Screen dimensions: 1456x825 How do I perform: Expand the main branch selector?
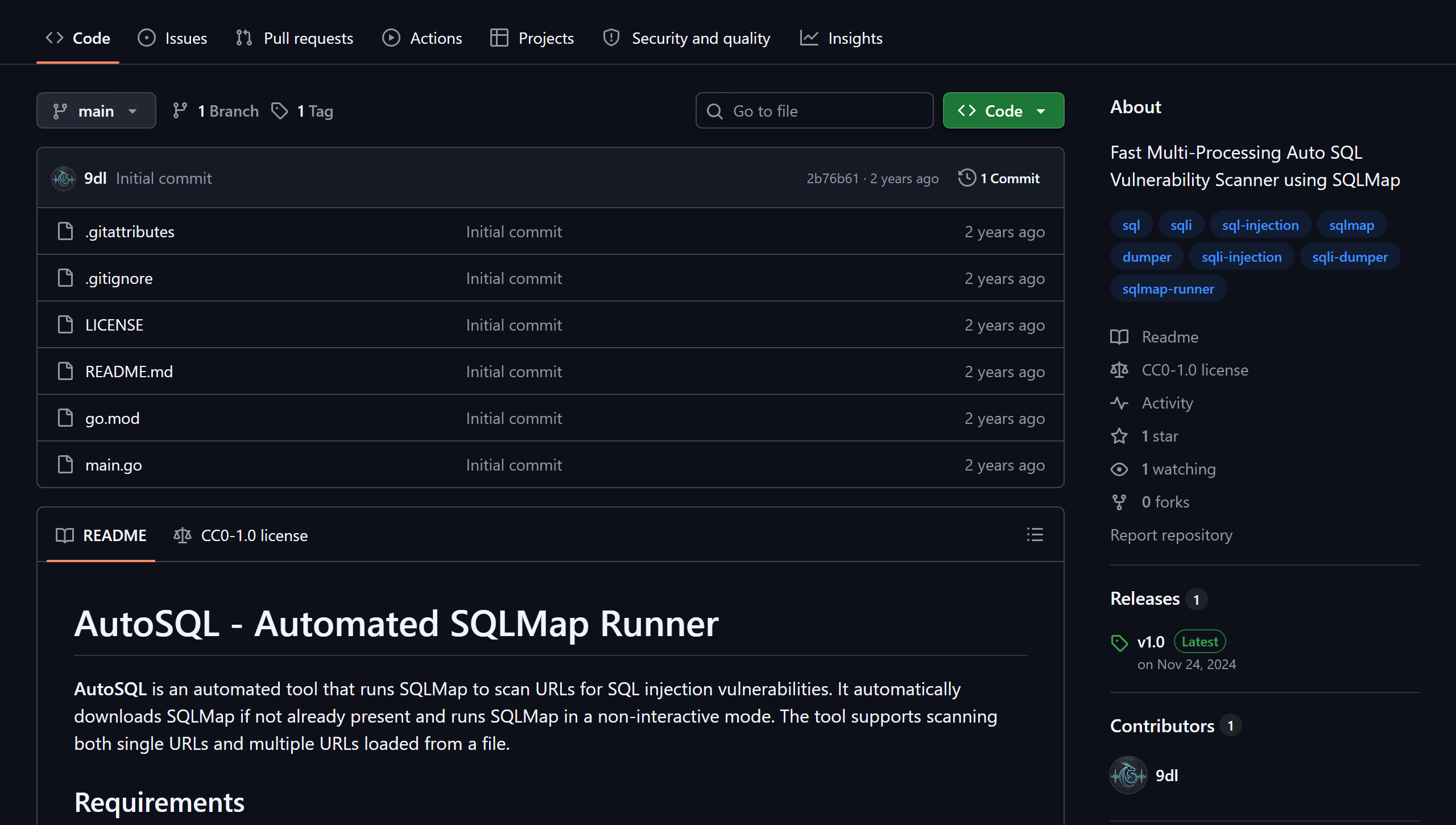(x=96, y=111)
